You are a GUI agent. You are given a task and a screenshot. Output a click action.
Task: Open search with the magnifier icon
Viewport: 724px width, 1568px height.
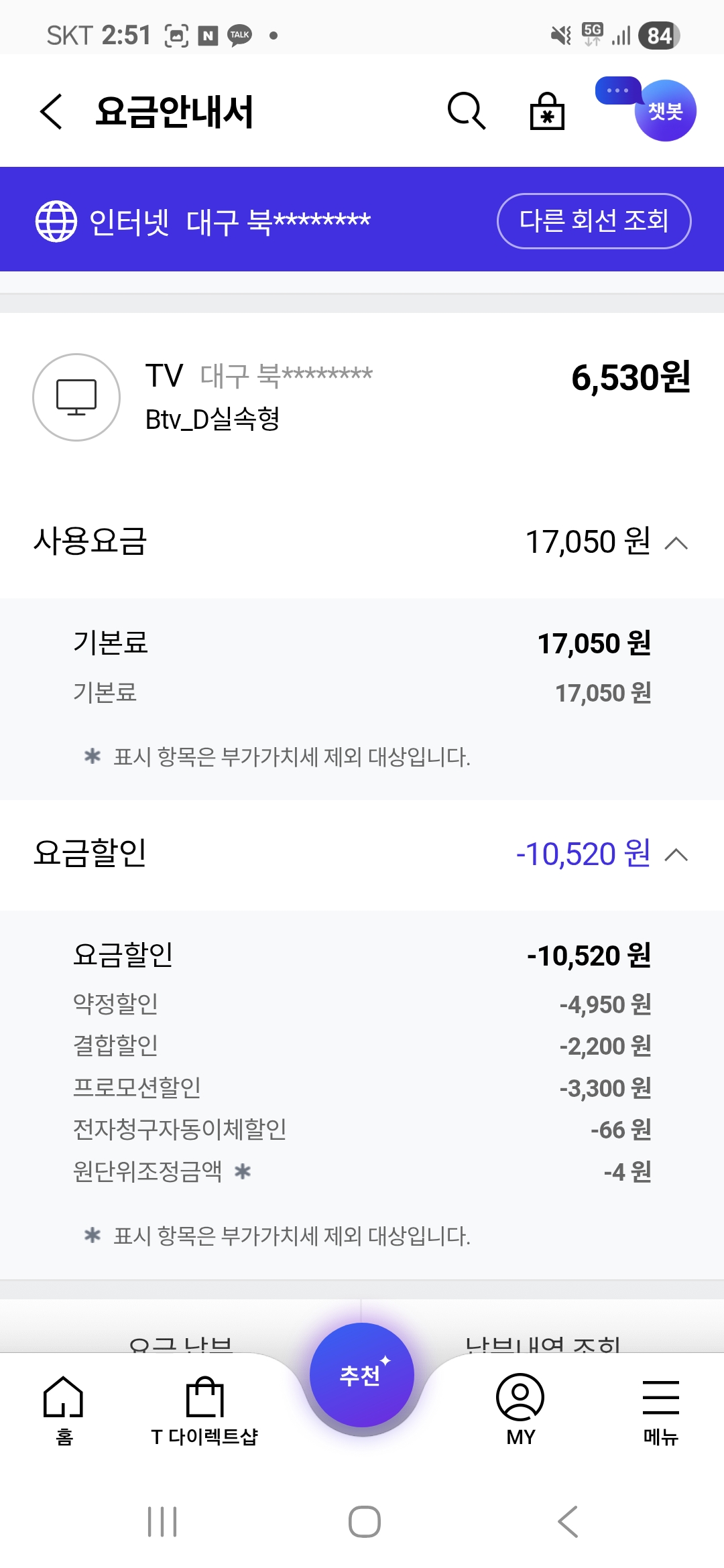tap(466, 111)
